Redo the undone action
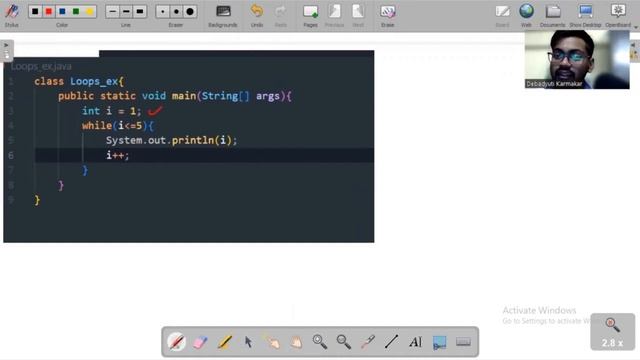Screen dimensions: 640x360 [280, 15]
